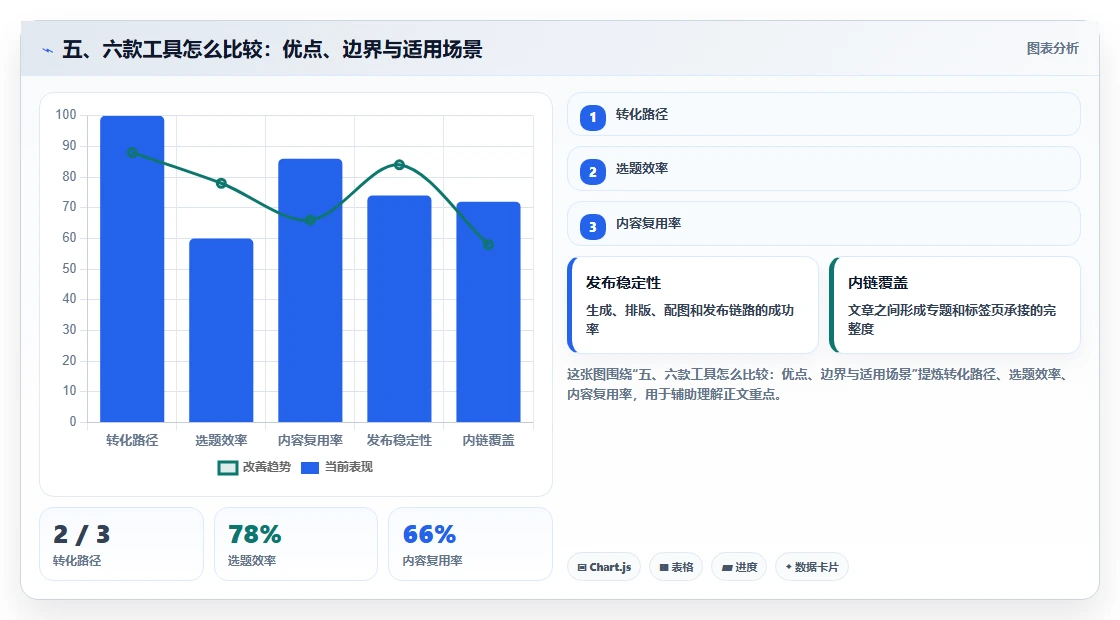1120x620 pixels.
Task: Click the y-axis value 50
Action: click(x=69, y=269)
